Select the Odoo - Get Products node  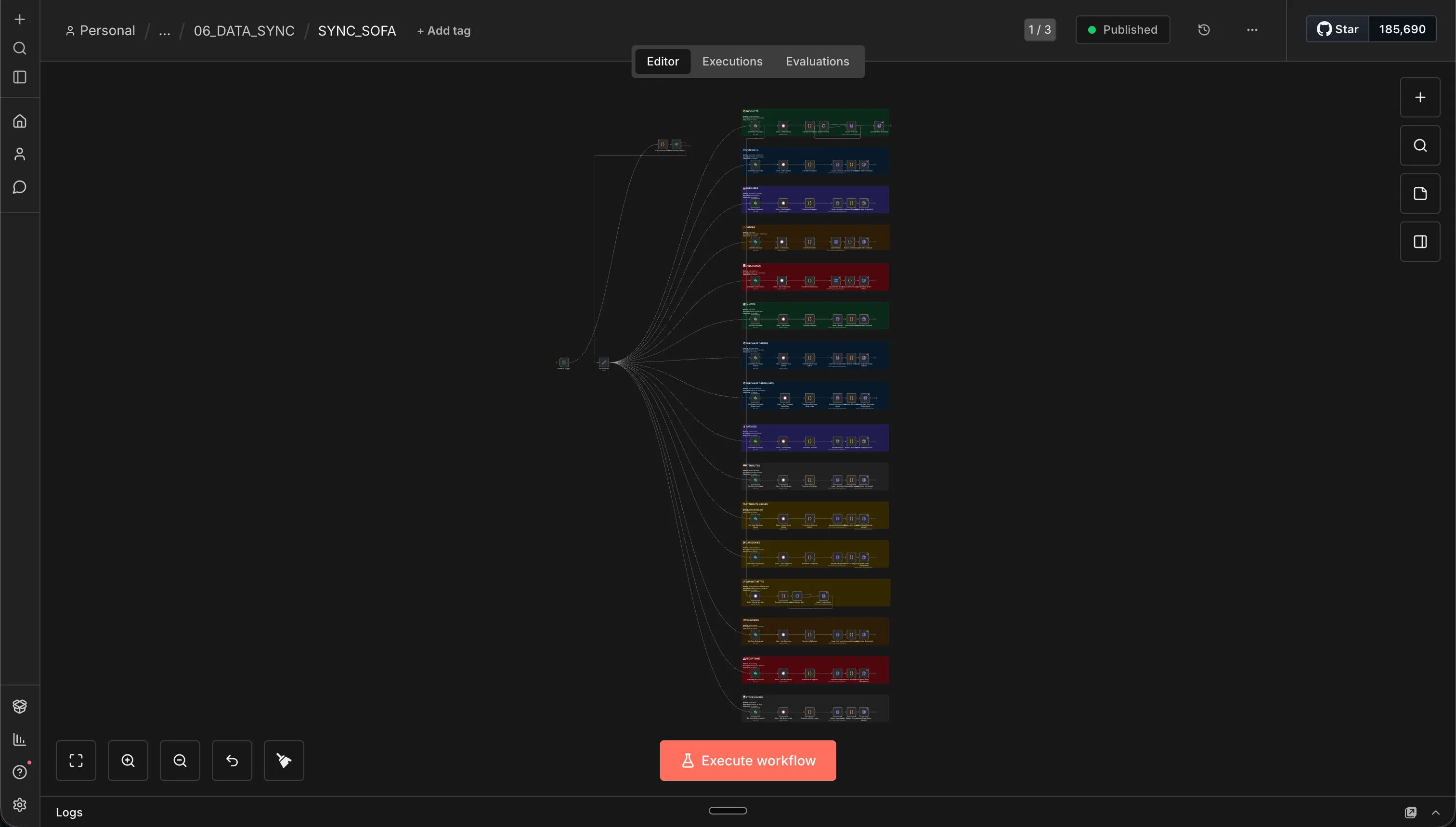(783, 126)
